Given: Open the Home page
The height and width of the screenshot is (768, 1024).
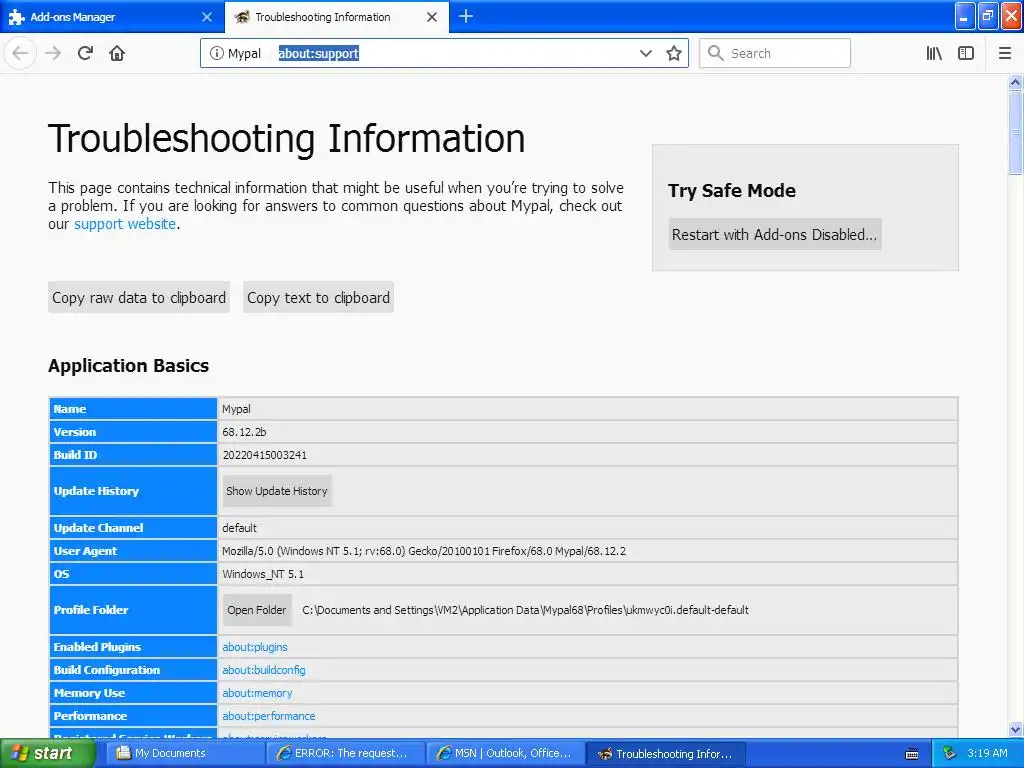Looking at the screenshot, I should (117, 54).
